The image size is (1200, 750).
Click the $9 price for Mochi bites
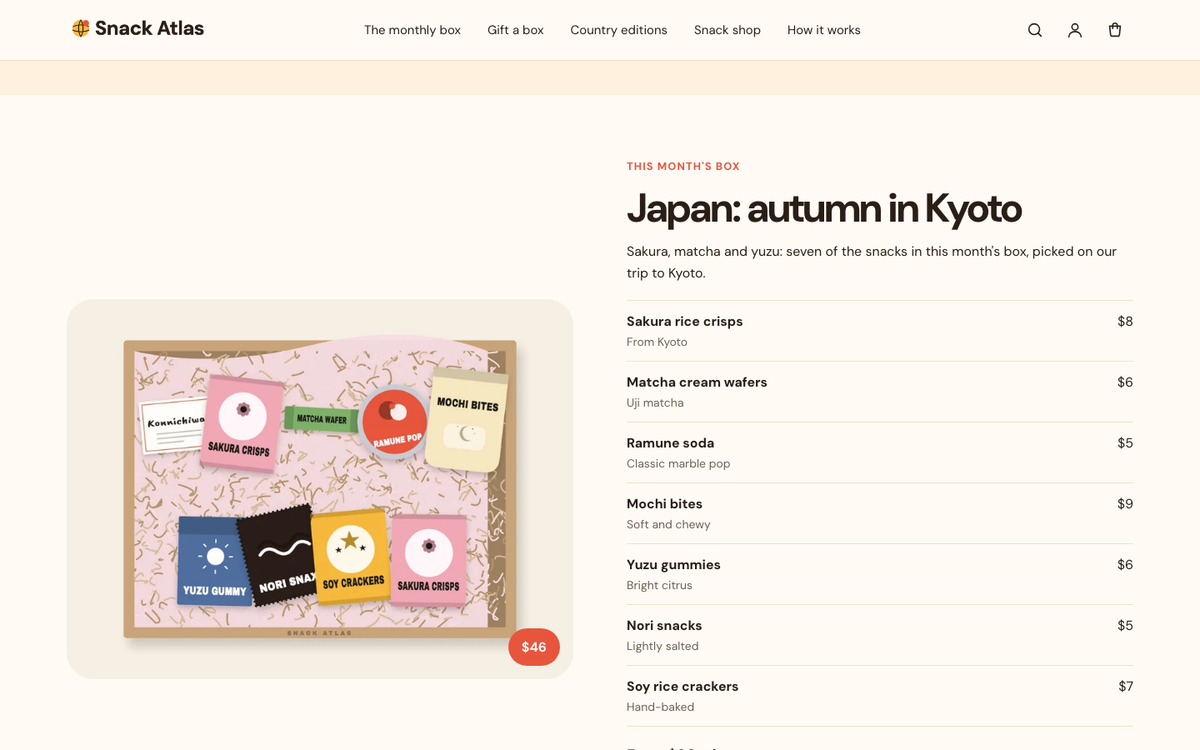click(x=1125, y=504)
